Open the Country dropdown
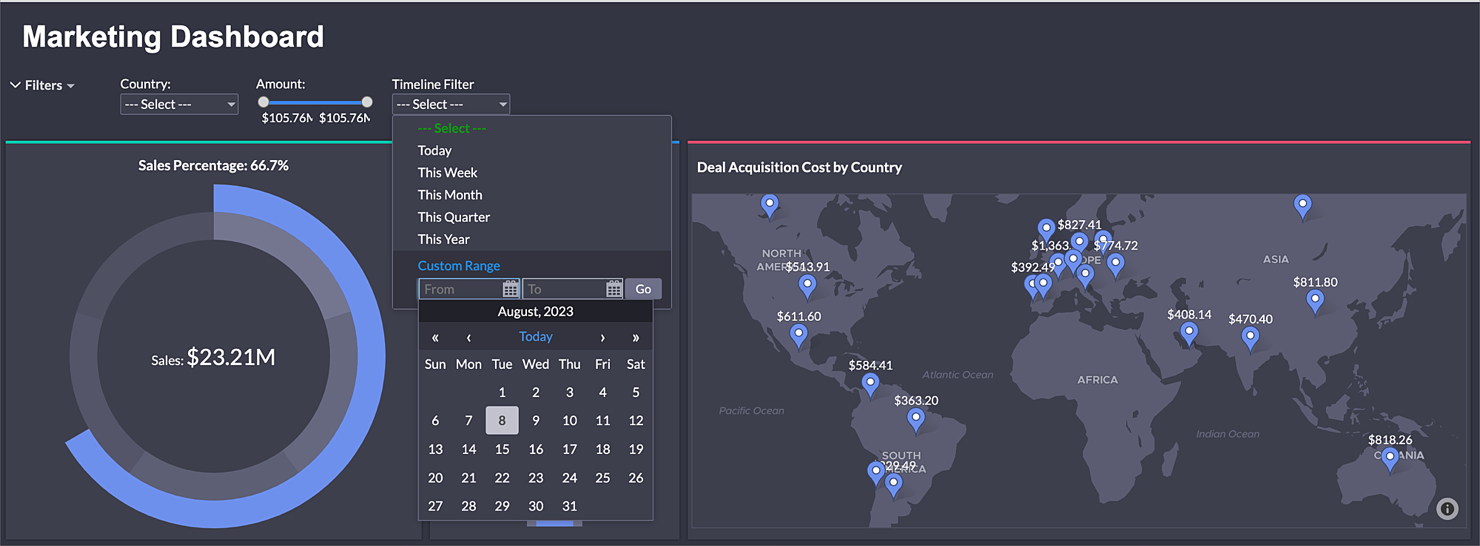 [x=179, y=104]
